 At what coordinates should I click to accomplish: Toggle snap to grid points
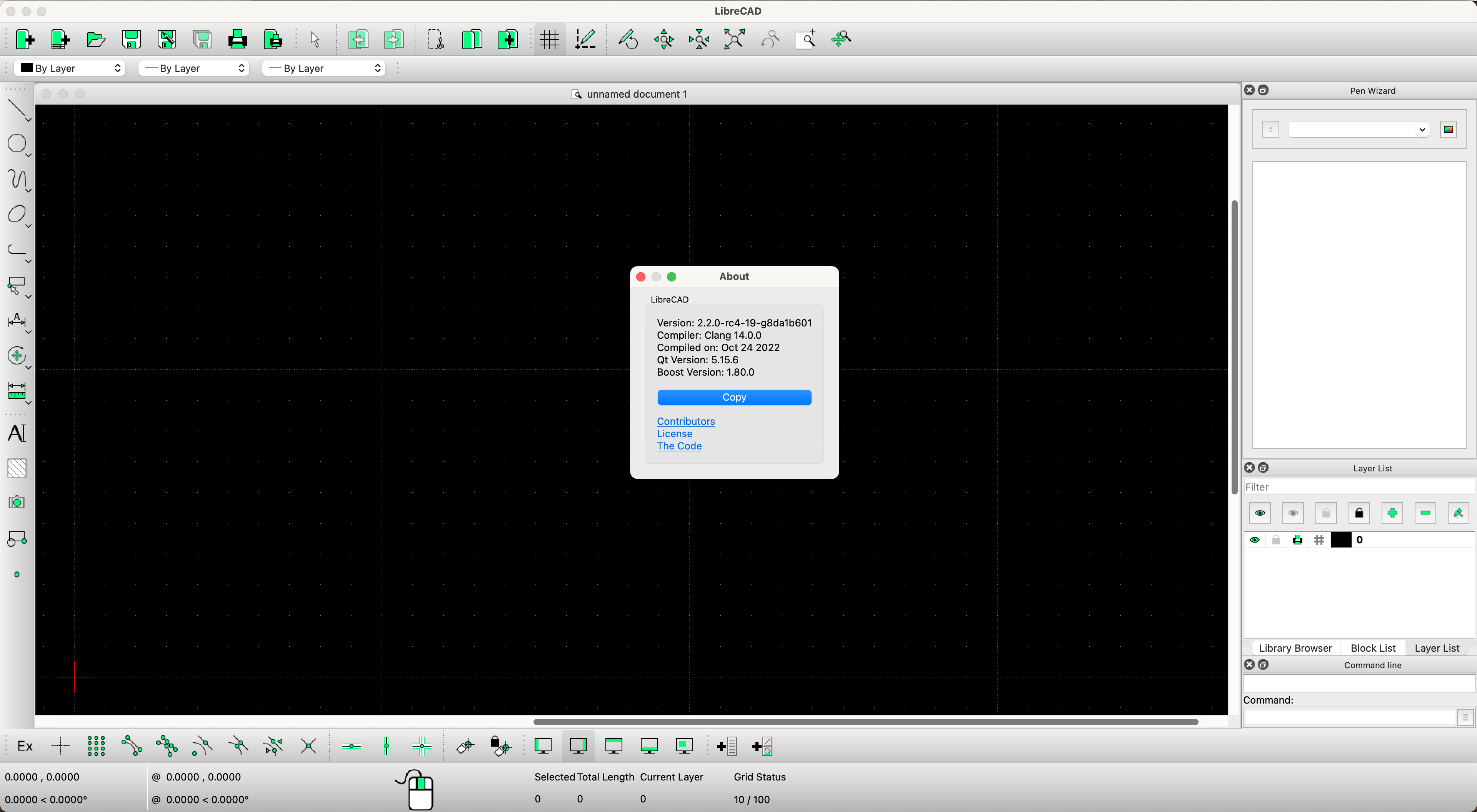96,745
